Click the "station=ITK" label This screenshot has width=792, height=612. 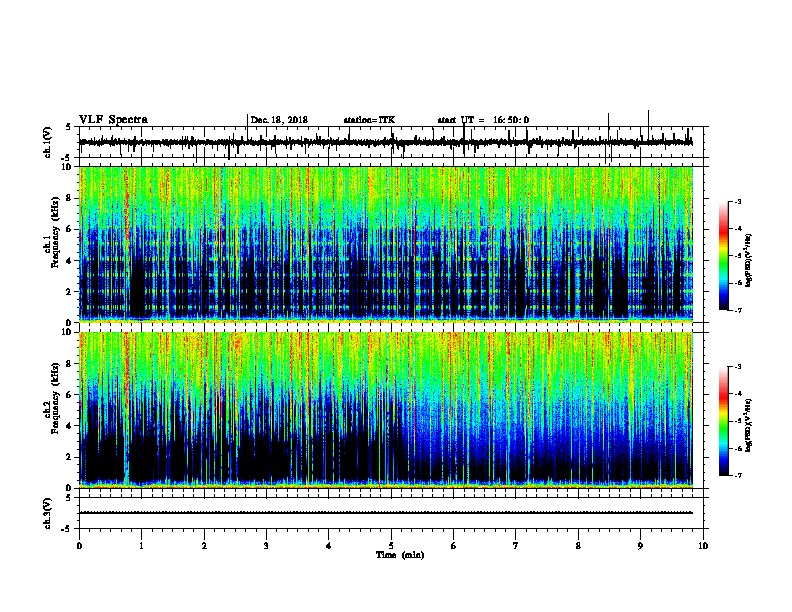(369, 120)
